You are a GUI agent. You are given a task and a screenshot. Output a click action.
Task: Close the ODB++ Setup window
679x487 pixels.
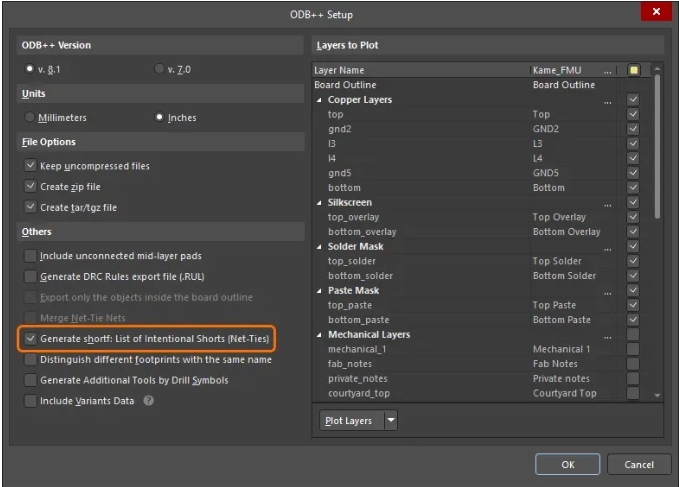click(656, 11)
